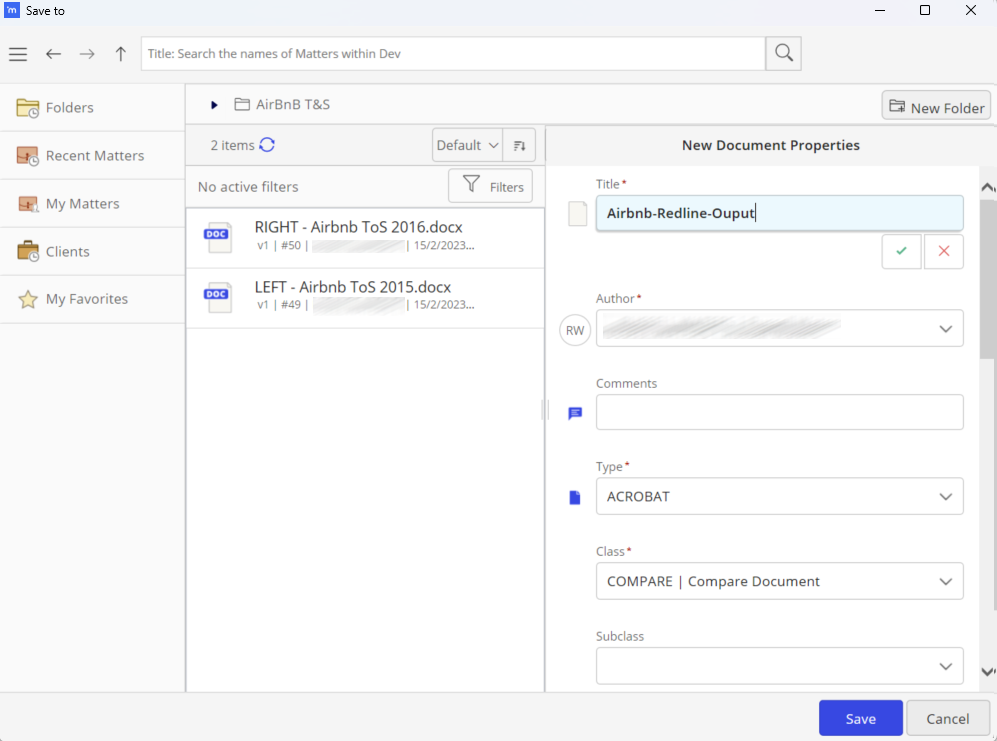Screen dimensions: 997x741
Task: Open the Class COMPARE dropdown
Action: pos(780,581)
